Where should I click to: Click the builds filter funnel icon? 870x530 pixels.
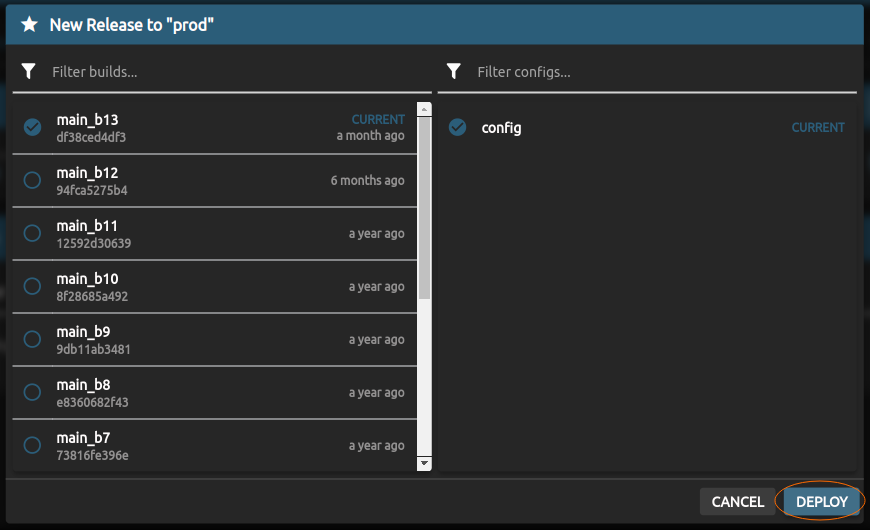(29, 71)
